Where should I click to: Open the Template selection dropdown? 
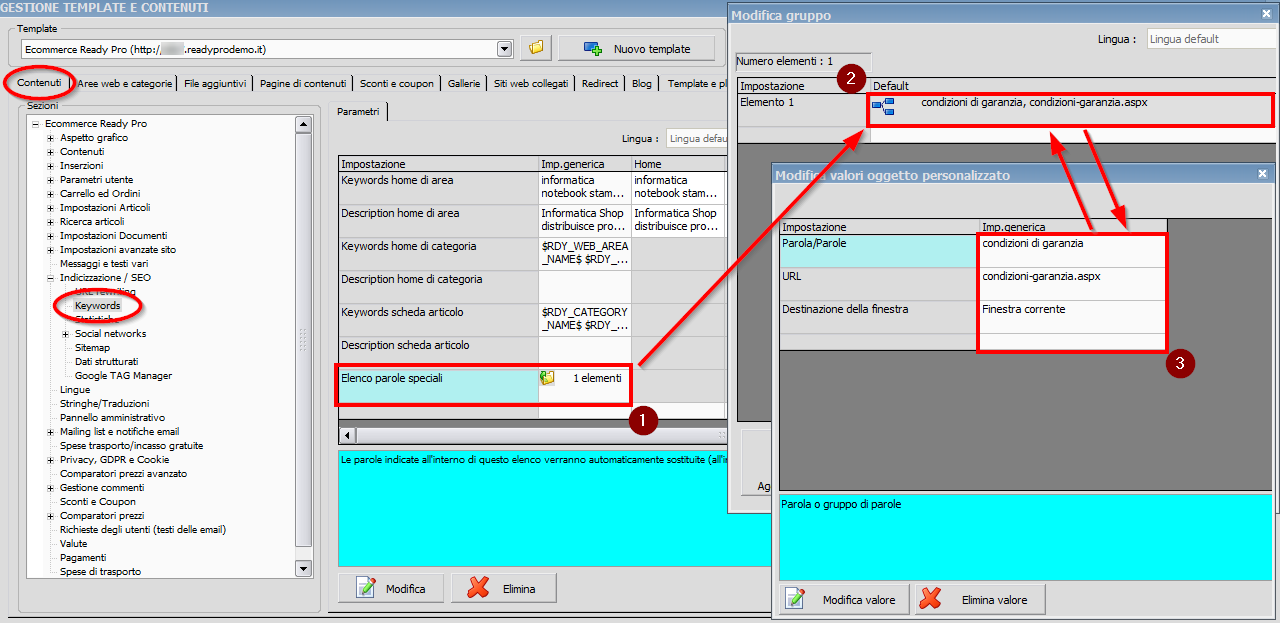coord(504,49)
